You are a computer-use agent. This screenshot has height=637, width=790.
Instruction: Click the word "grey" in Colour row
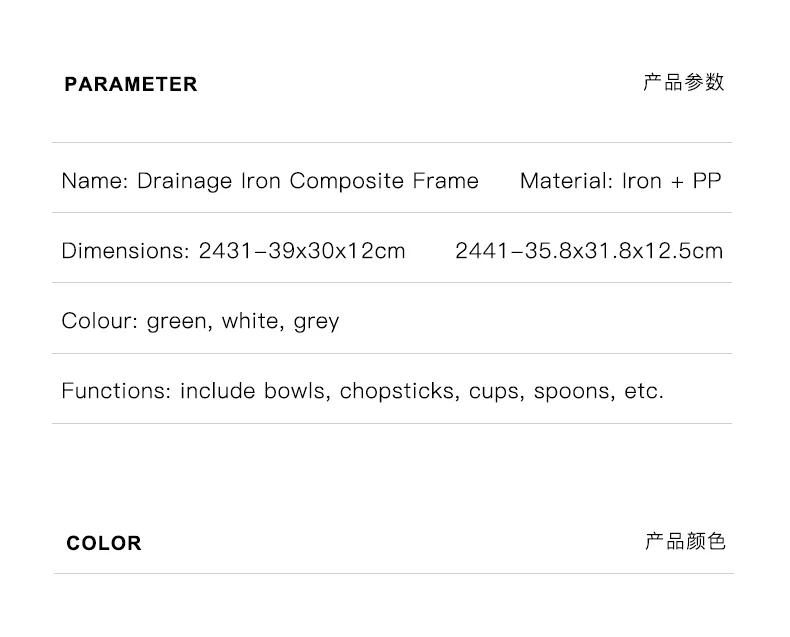tap(316, 322)
